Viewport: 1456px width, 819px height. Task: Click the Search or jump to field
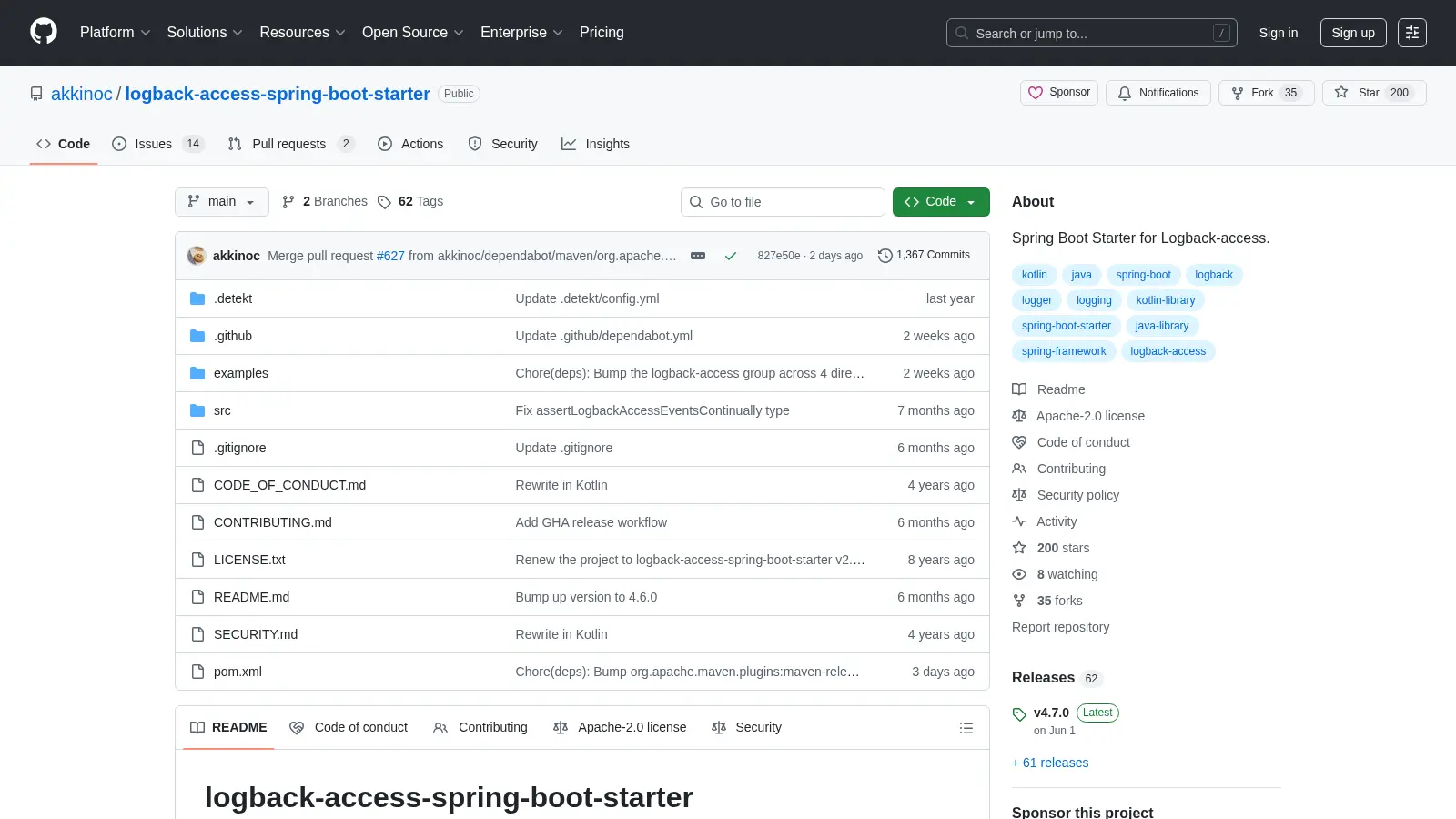(x=1092, y=33)
